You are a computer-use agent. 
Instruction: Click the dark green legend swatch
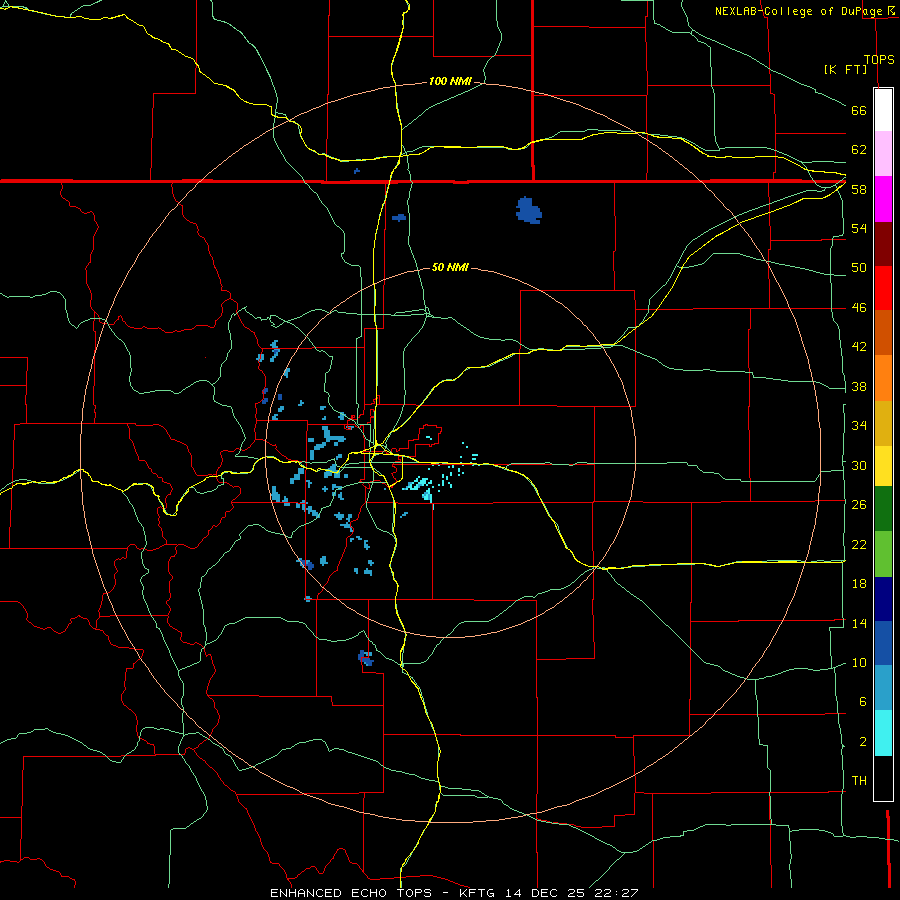click(883, 509)
